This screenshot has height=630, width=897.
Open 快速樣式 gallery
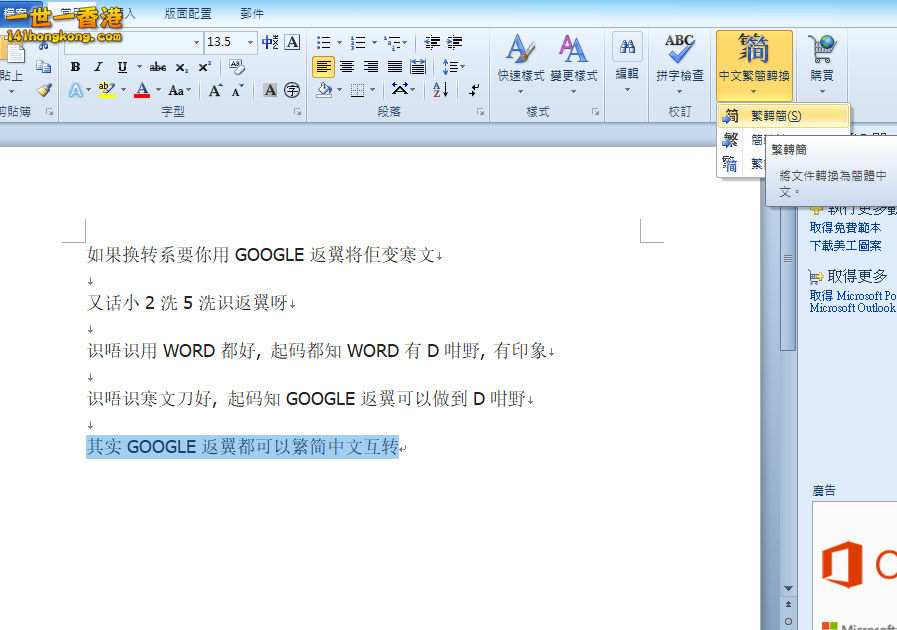(521, 64)
